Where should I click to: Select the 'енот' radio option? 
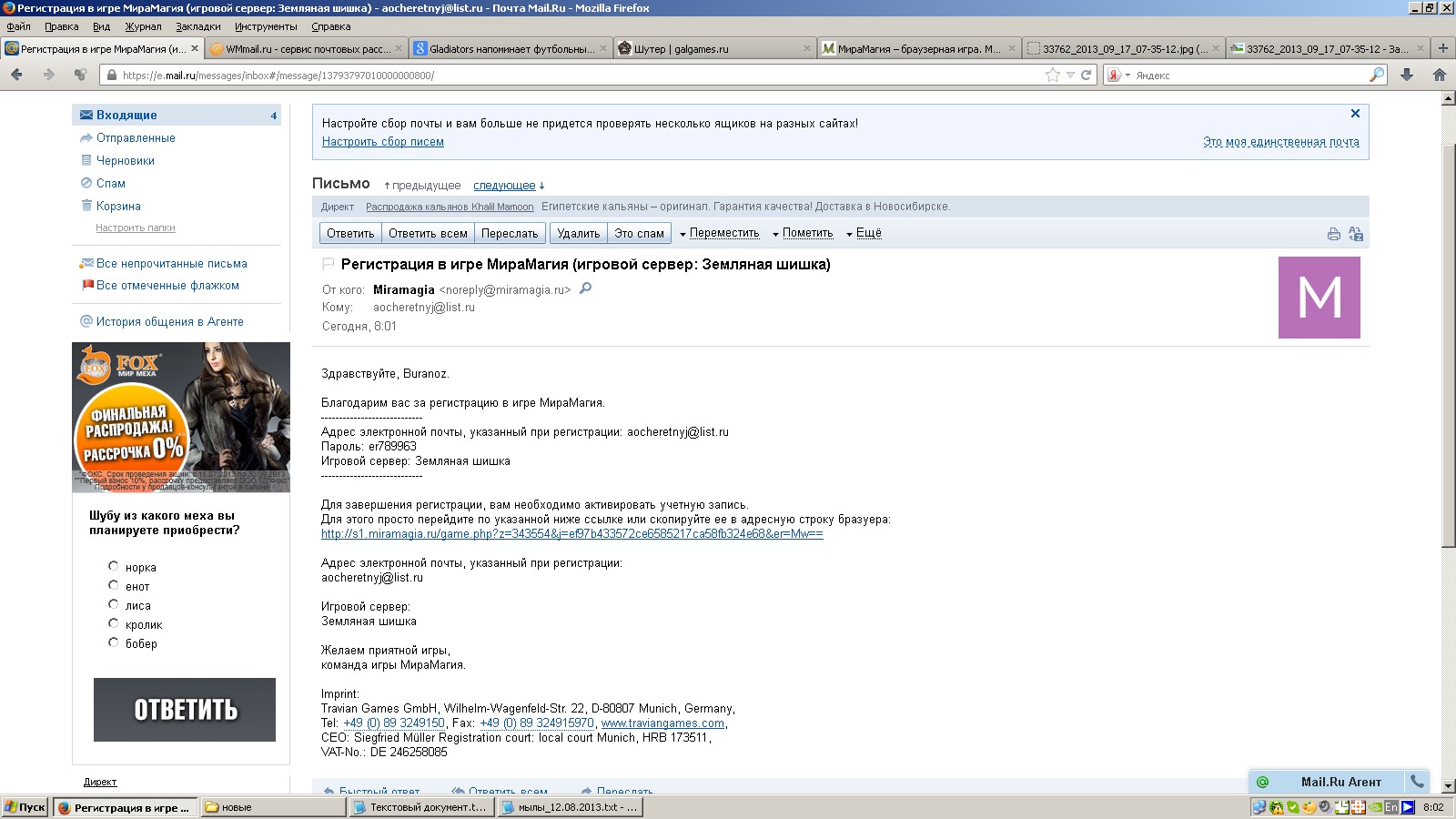tap(114, 585)
